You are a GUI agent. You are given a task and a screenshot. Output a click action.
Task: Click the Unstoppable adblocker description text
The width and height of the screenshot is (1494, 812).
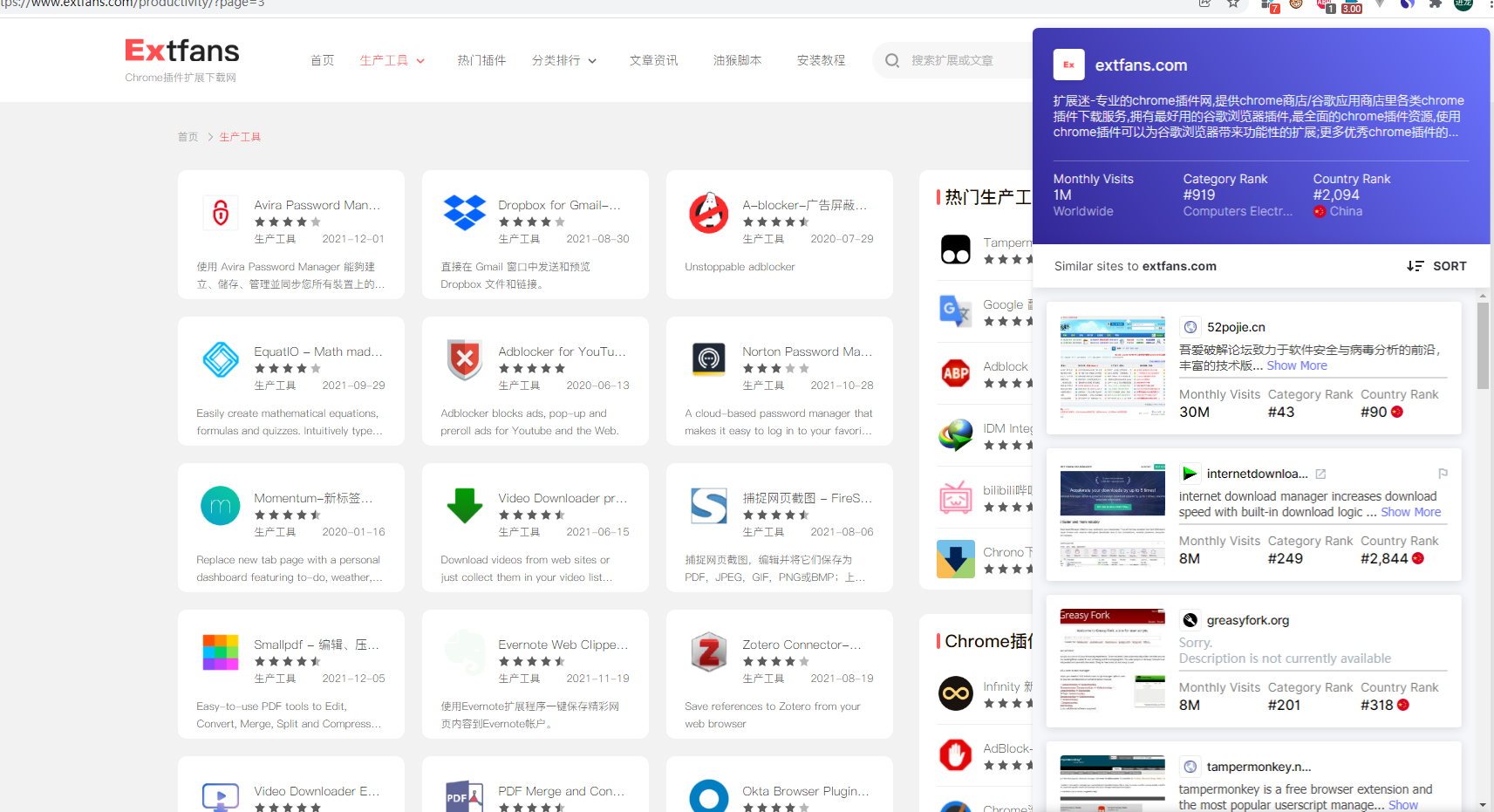tap(740, 267)
